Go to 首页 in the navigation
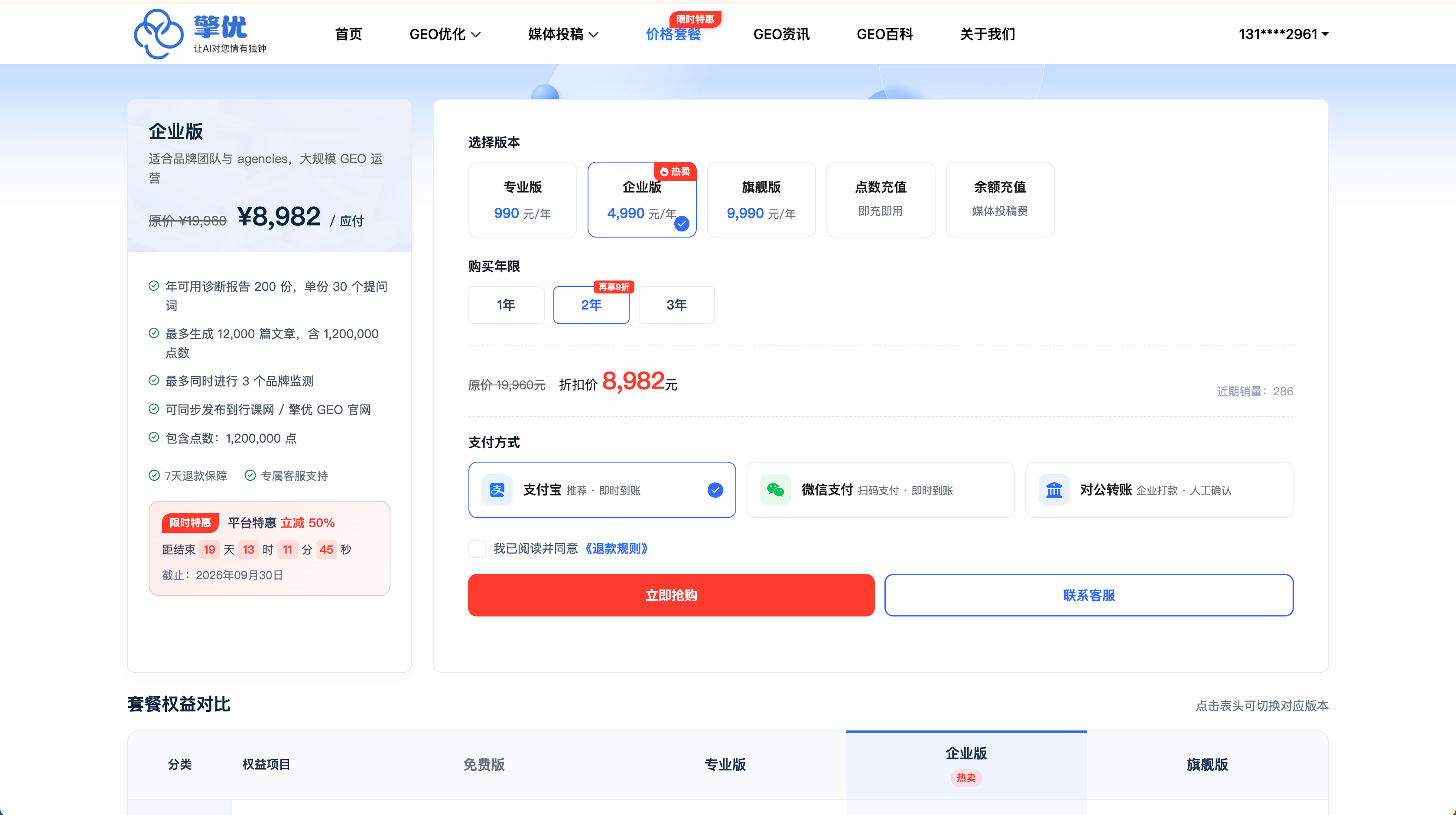Viewport: 1456px width, 815px height. point(348,35)
